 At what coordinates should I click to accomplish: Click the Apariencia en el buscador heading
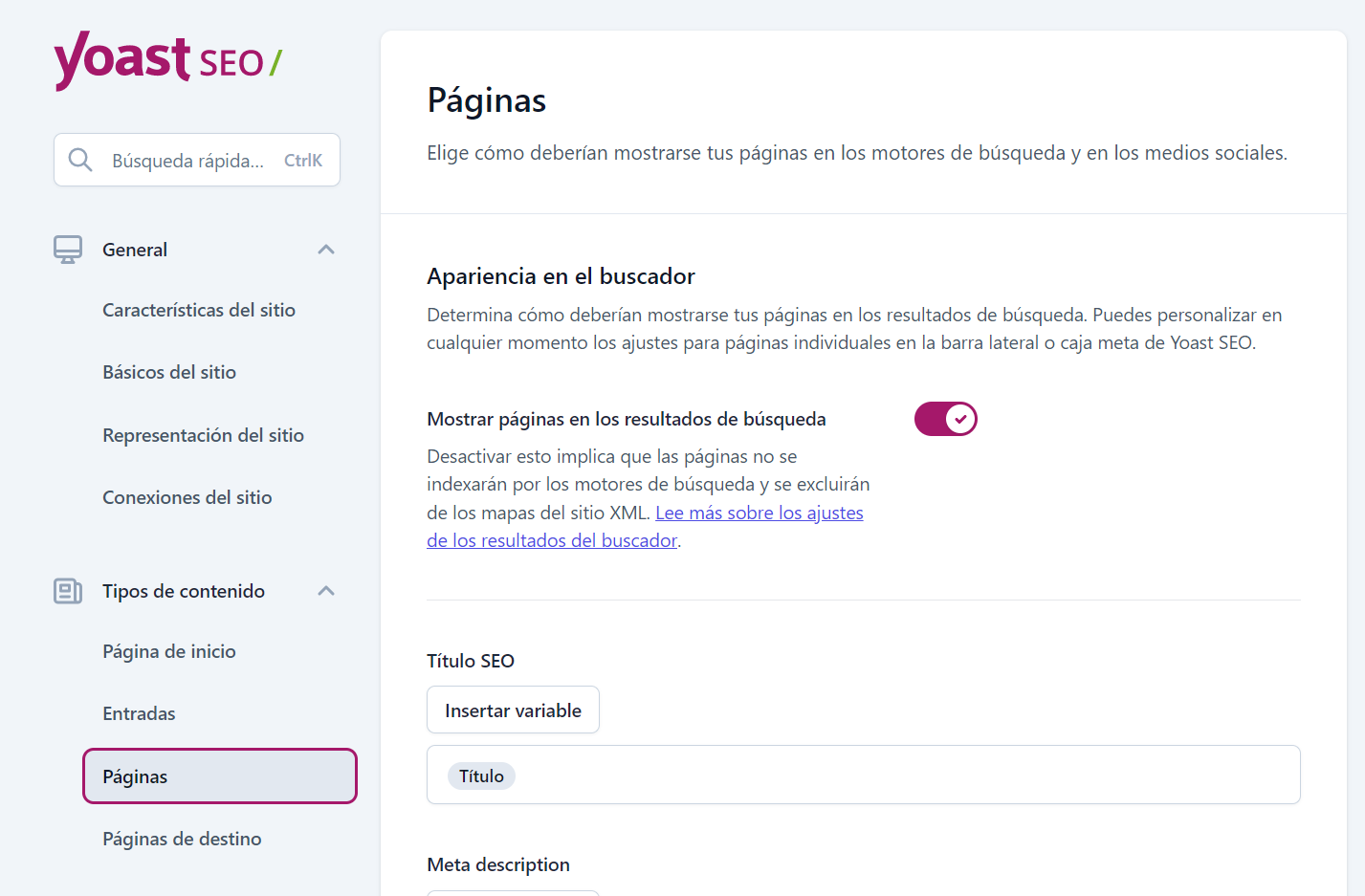[561, 276]
